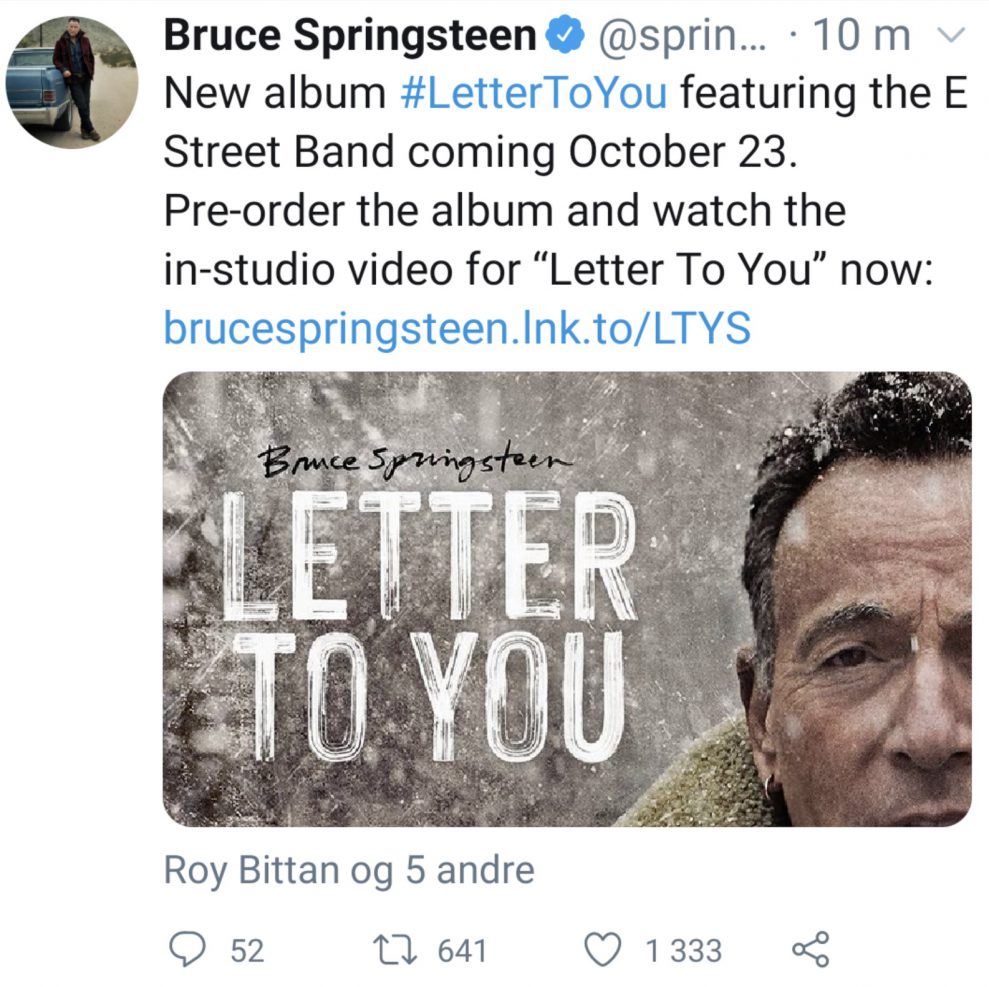Open the share icon options
Viewport: 989px width, 987px height.
tap(810, 949)
